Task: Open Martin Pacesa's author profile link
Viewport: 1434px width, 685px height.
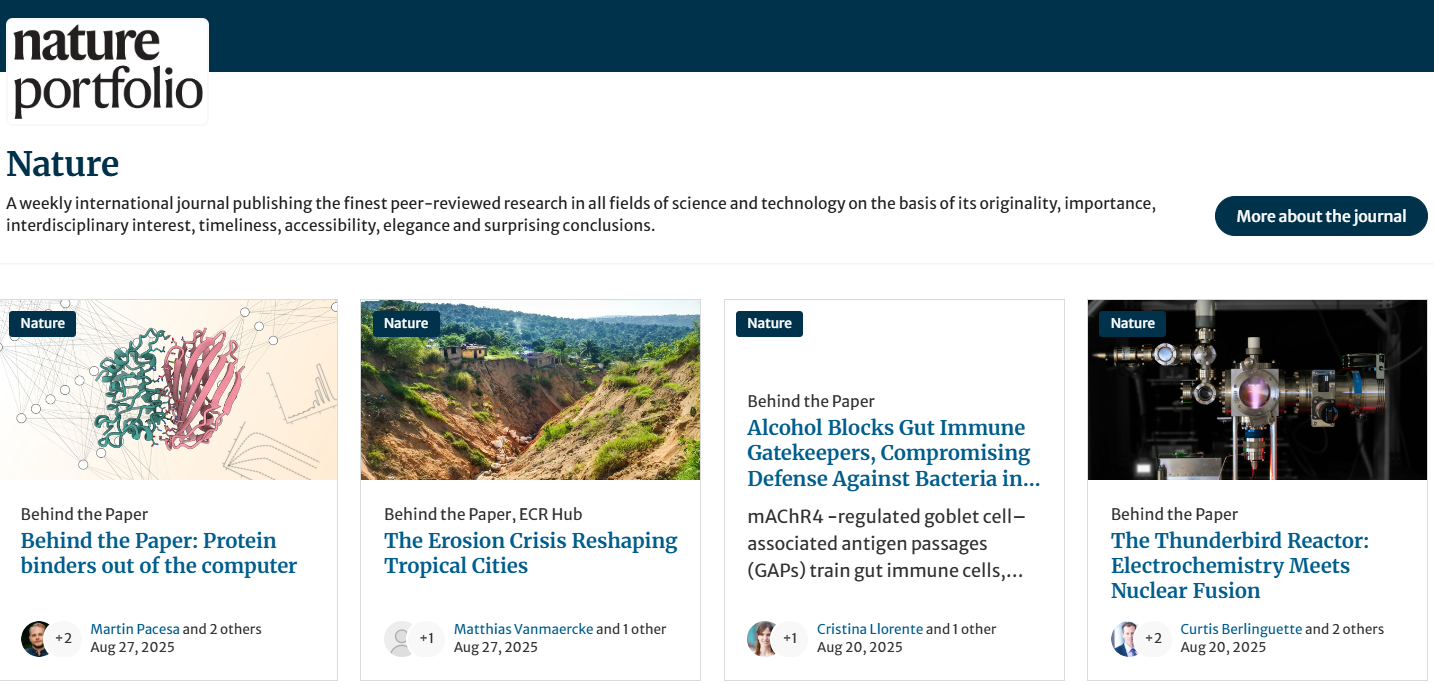Action: 135,629
